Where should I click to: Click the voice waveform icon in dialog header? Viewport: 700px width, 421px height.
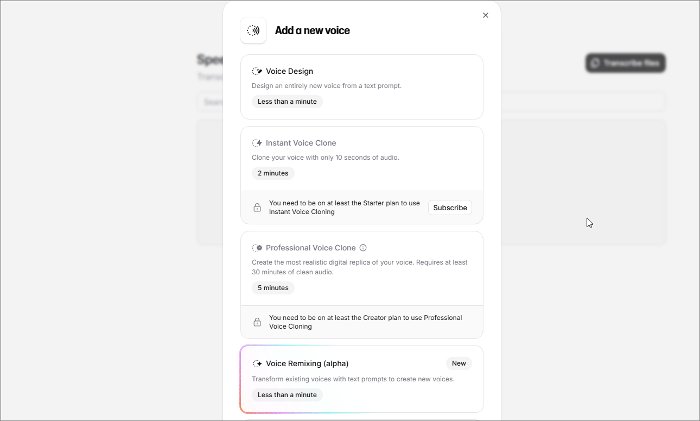253,31
